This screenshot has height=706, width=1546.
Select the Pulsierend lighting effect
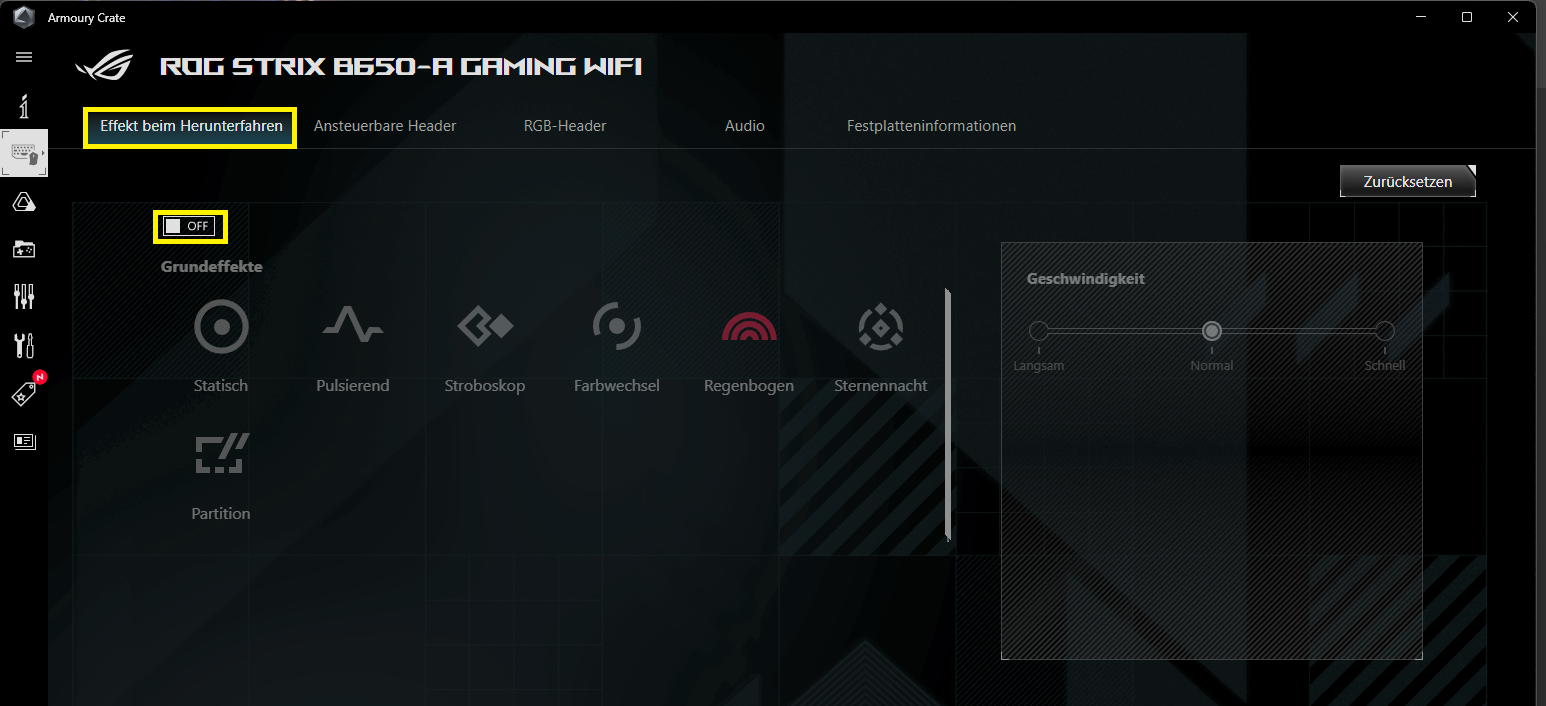click(353, 346)
